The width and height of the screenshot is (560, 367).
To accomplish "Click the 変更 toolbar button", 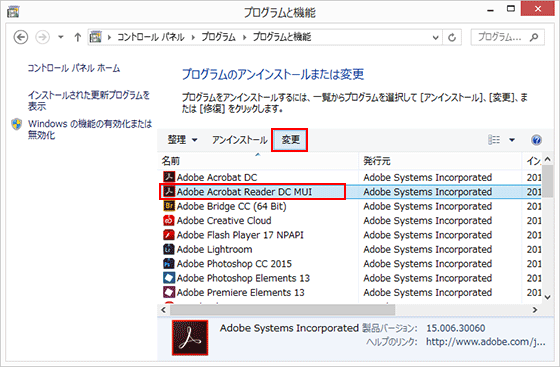I will pyautogui.click(x=289, y=140).
